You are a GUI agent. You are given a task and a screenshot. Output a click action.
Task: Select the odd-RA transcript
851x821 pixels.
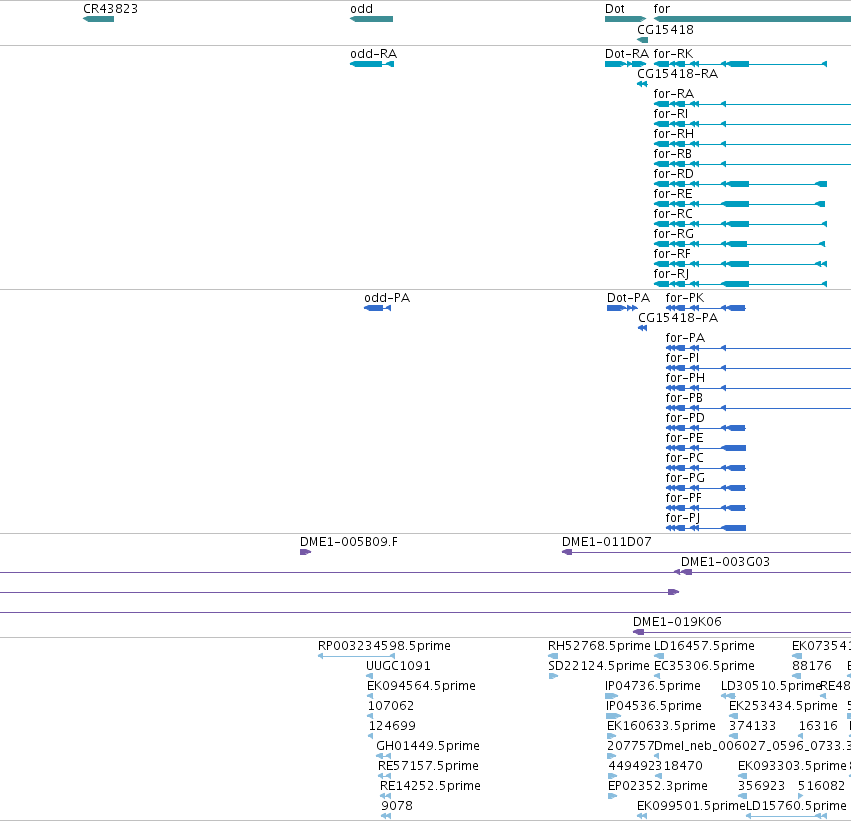tap(372, 64)
